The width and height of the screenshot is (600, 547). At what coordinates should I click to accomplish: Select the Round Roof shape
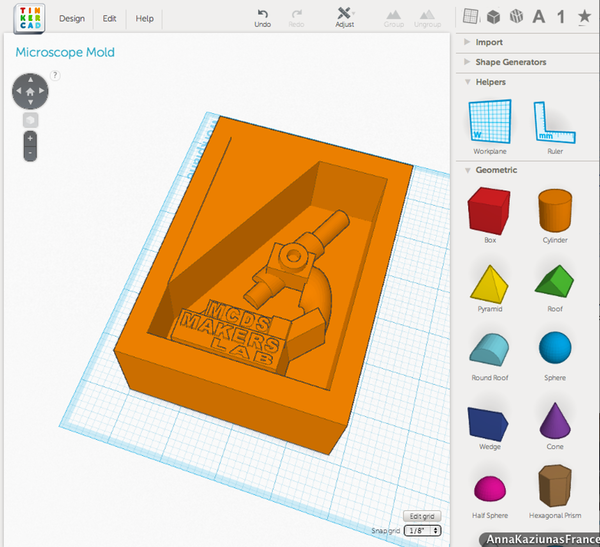click(490, 357)
